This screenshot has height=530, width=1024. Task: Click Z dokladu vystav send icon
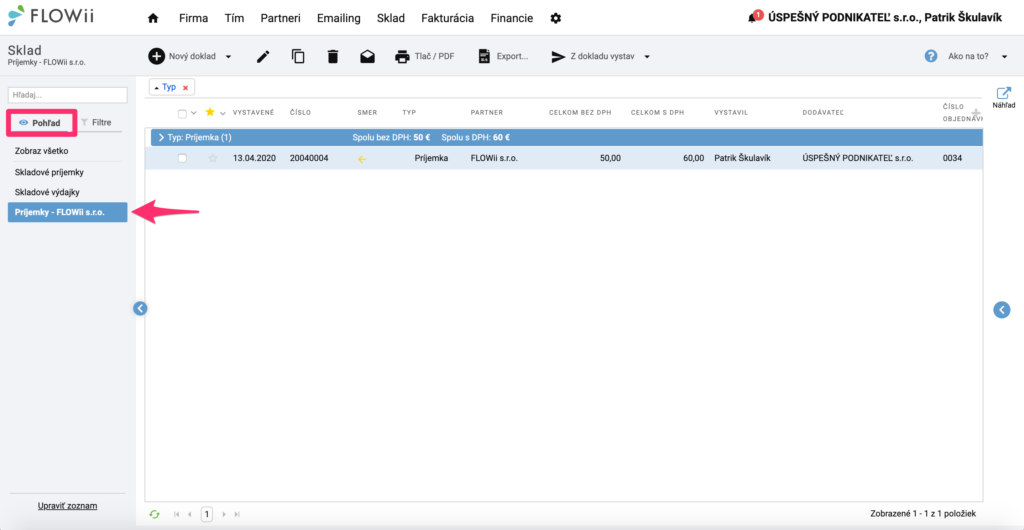pyautogui.click(x=558, y=57)
